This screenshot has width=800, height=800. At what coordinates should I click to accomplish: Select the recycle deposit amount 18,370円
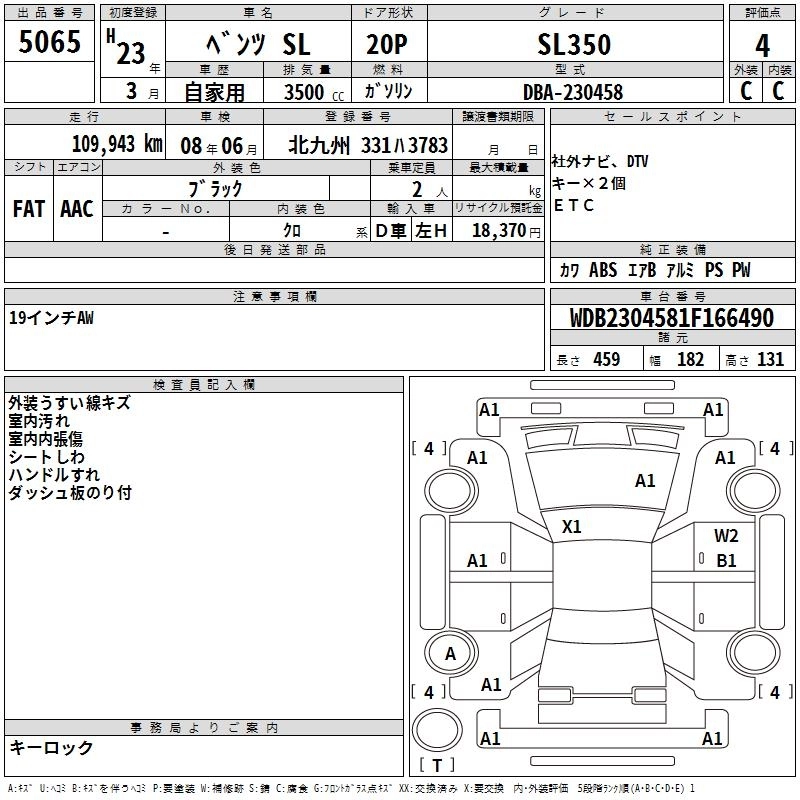[505, 231]
